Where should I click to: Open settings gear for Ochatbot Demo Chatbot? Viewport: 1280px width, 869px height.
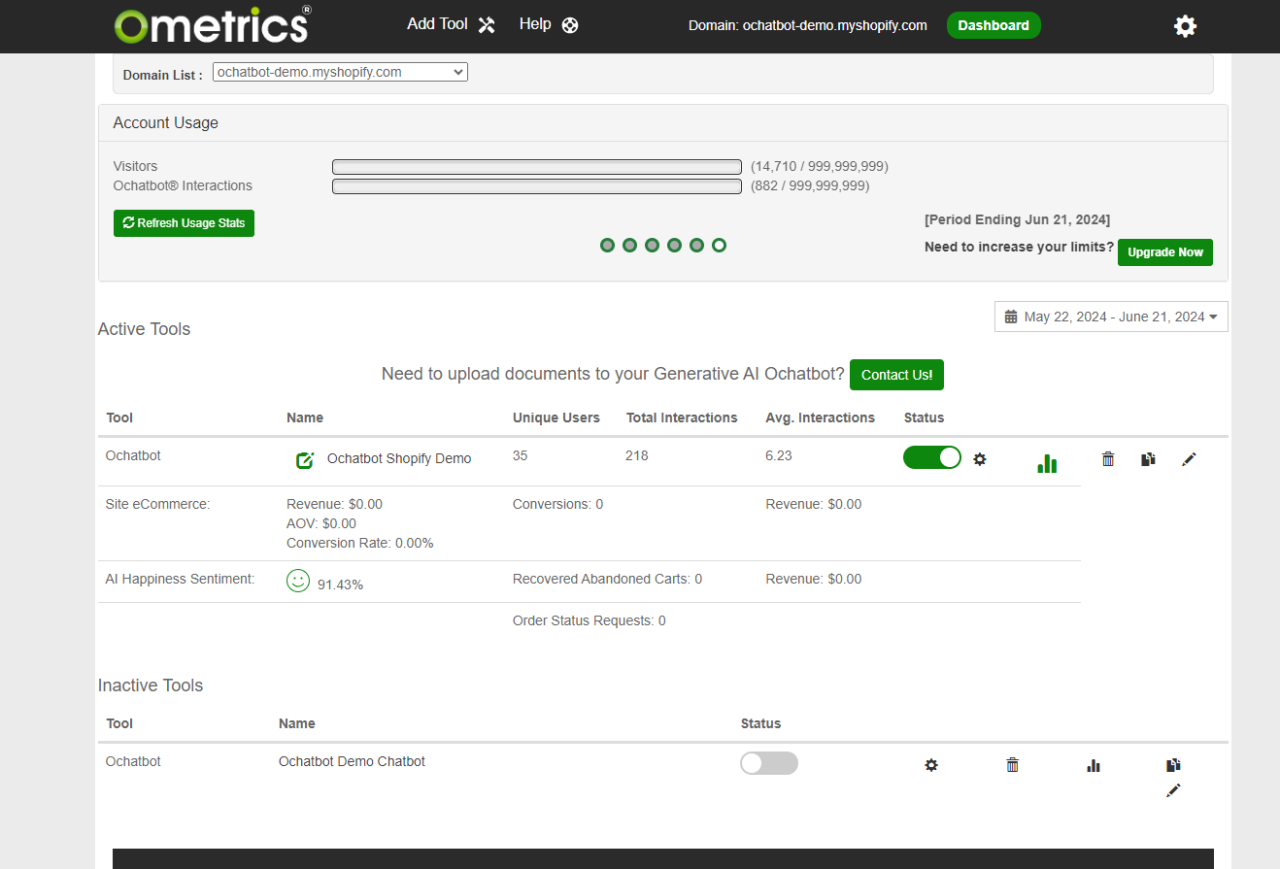tap(931, 764)
